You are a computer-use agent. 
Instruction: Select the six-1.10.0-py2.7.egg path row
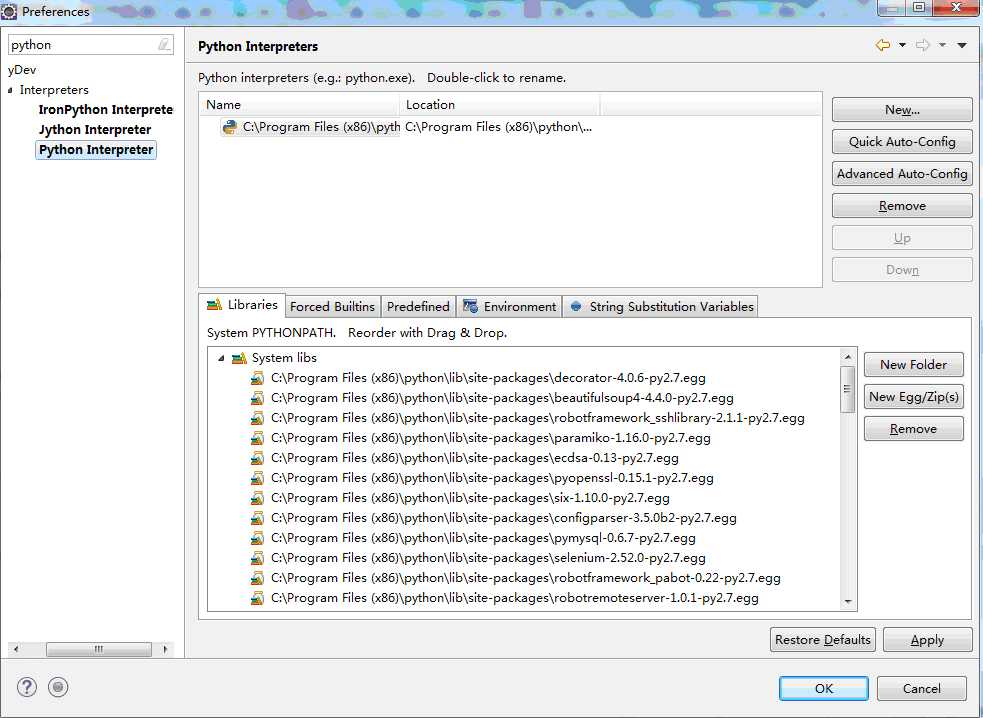(x=470, y=498)
